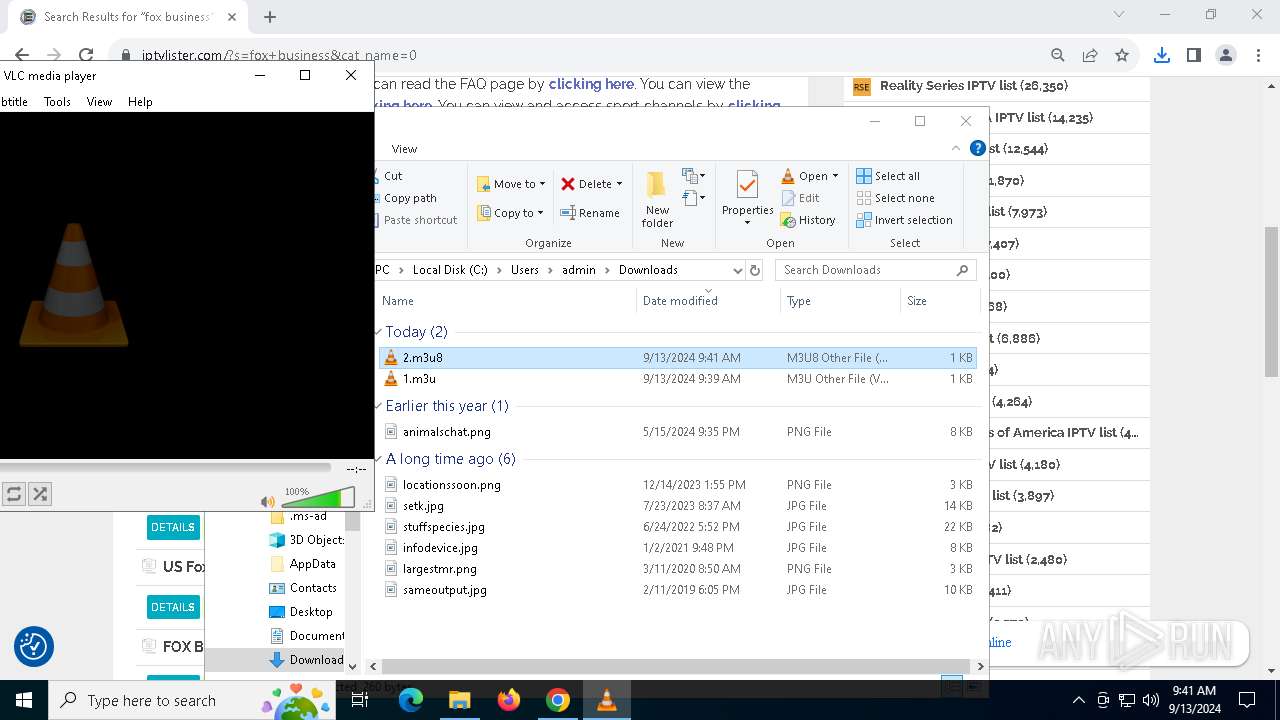Click Users in the address breadcrumb
Image resolution: width=1280 pixels, height=720 pixels.
click(x=524, y=270)
